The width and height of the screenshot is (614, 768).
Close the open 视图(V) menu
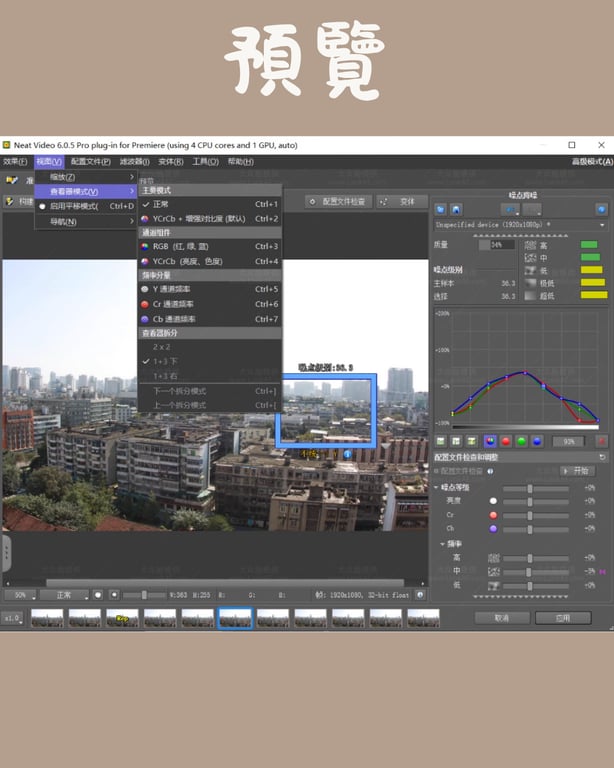coord(49,162)
